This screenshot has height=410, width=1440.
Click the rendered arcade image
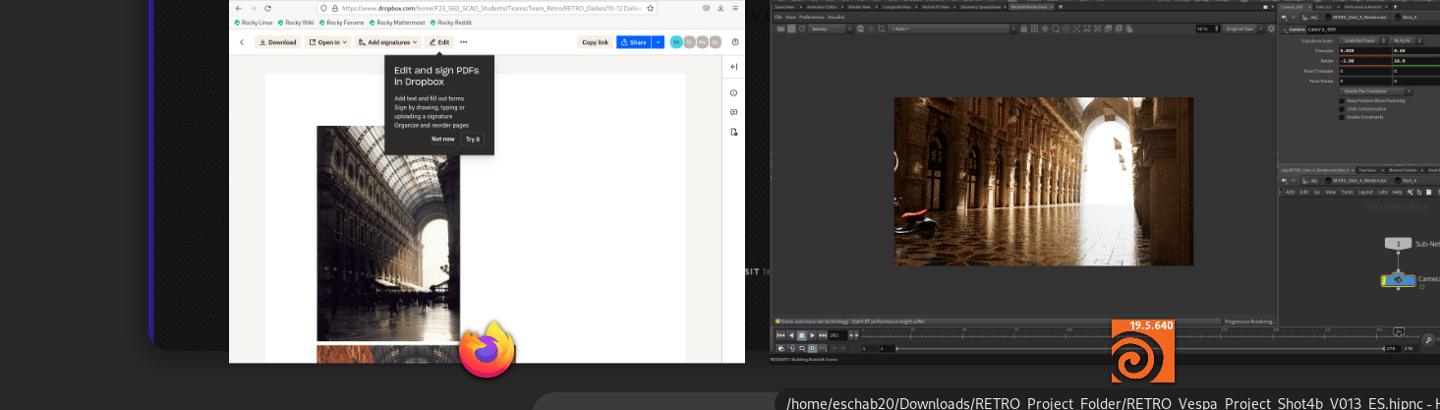(1043, 181)
